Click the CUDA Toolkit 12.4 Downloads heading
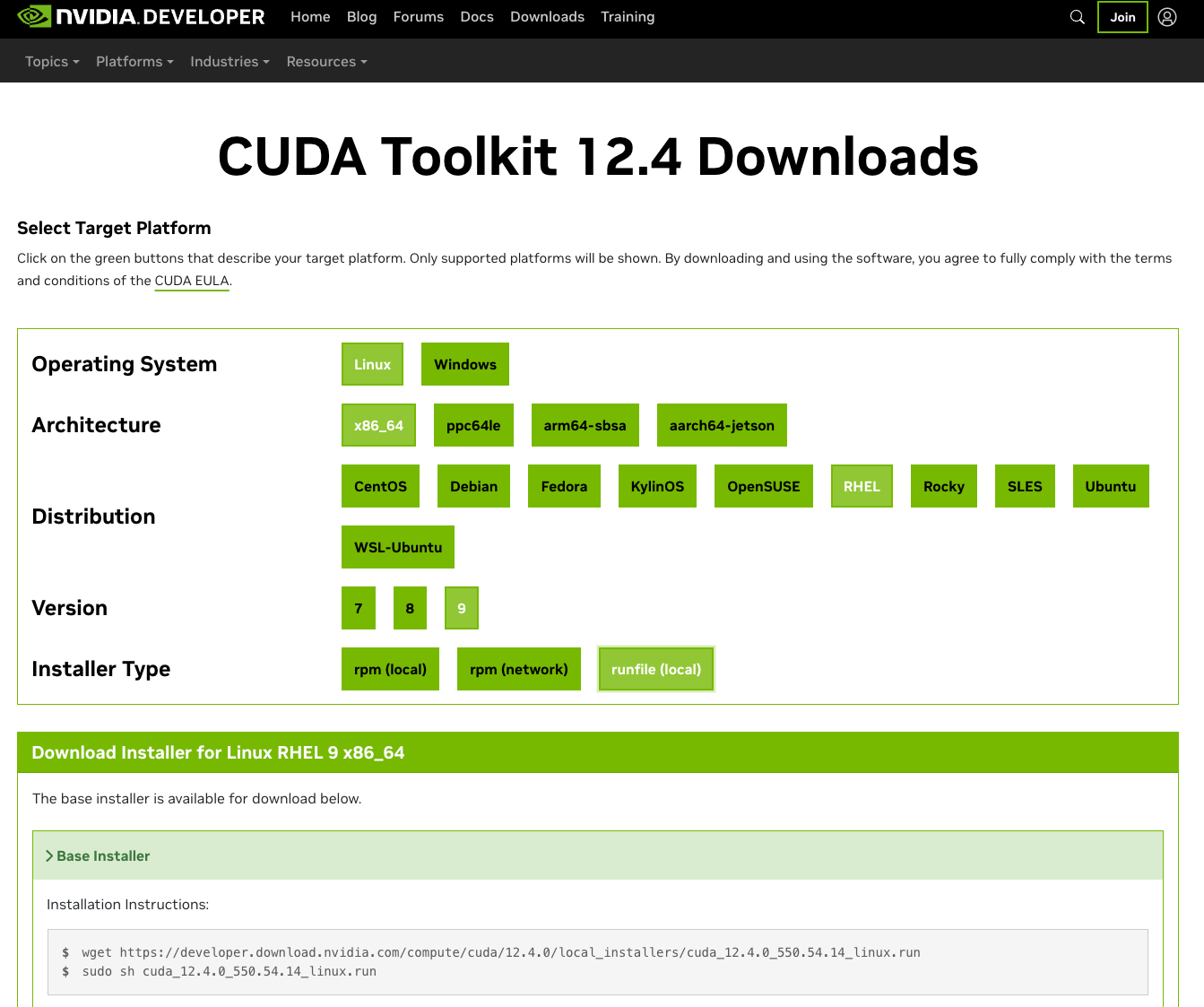Screen dimensions: 1204x1007 pyautogui.click(x=598, y=157)
